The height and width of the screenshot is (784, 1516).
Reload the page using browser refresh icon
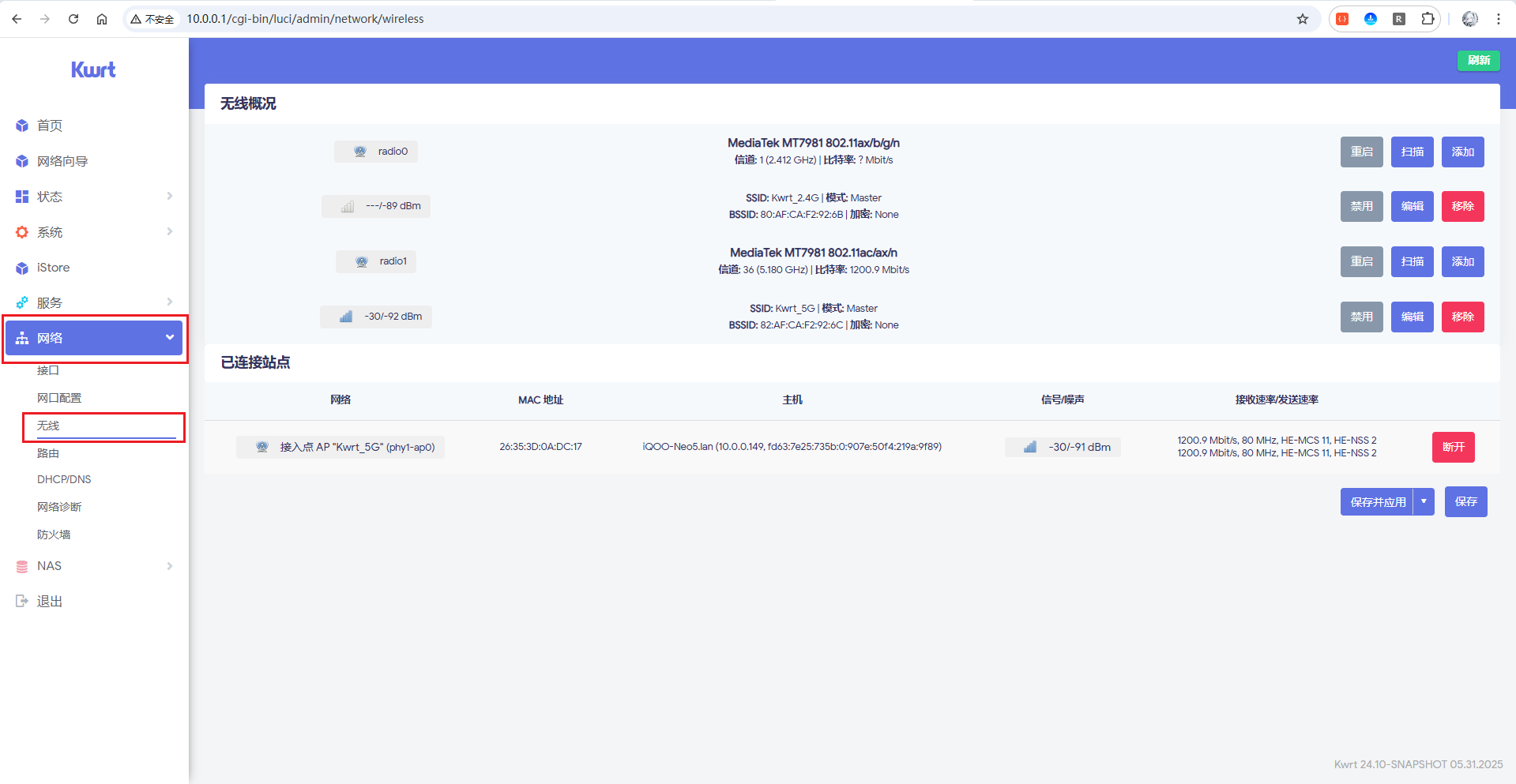(73, 19)
